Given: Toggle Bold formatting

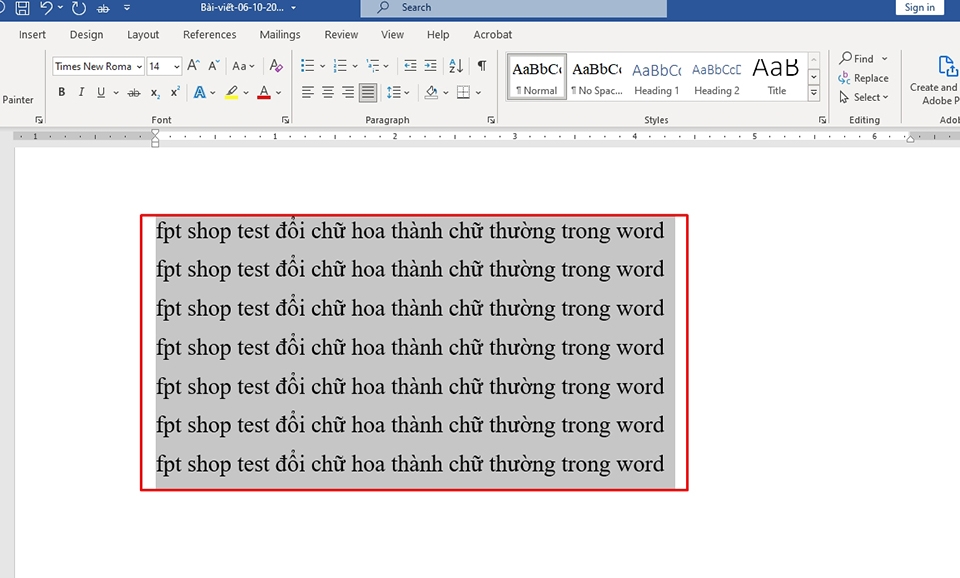Looking at the screenshot, I should (x=61, y=92).
